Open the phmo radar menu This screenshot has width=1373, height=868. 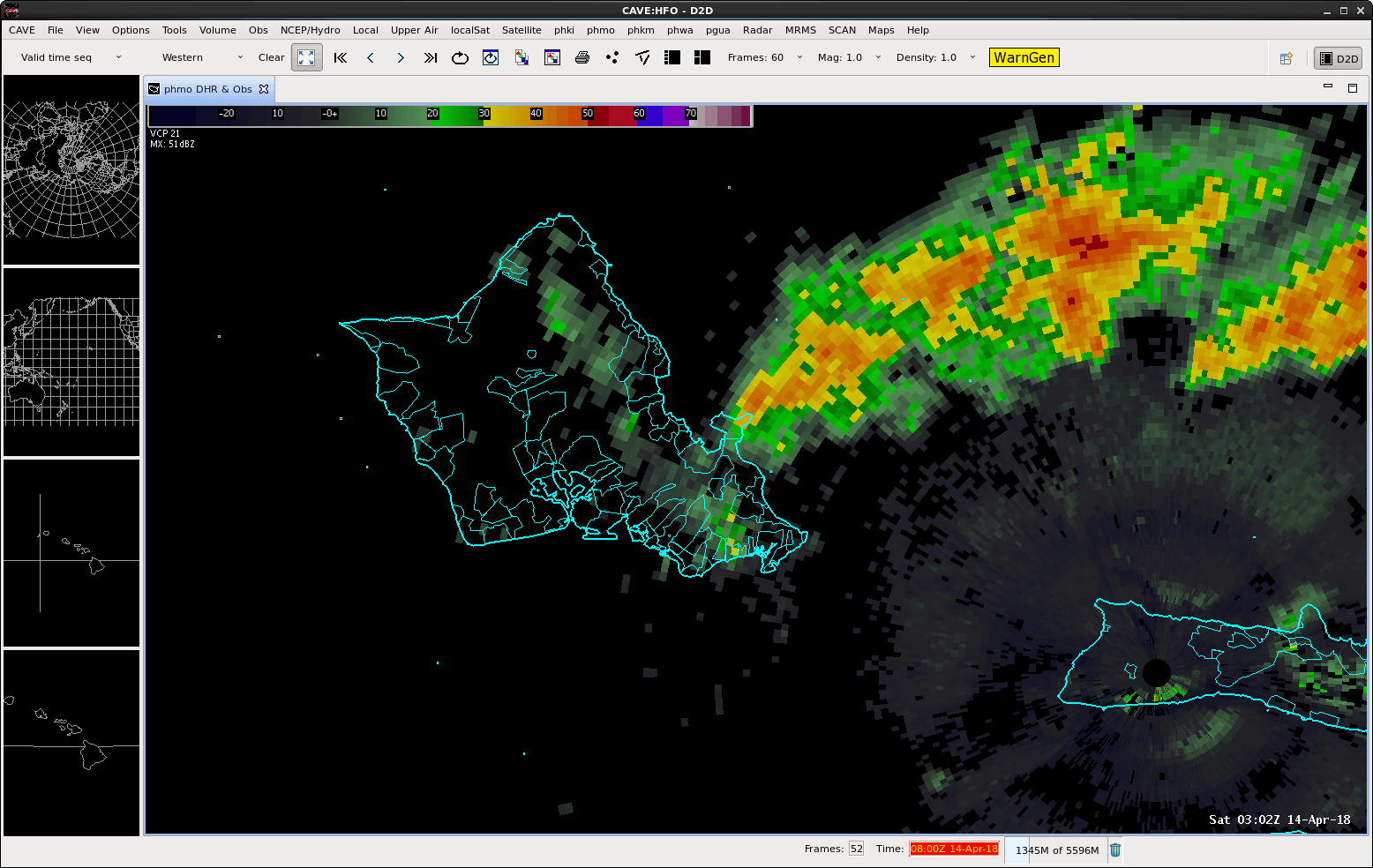(601, 30)
